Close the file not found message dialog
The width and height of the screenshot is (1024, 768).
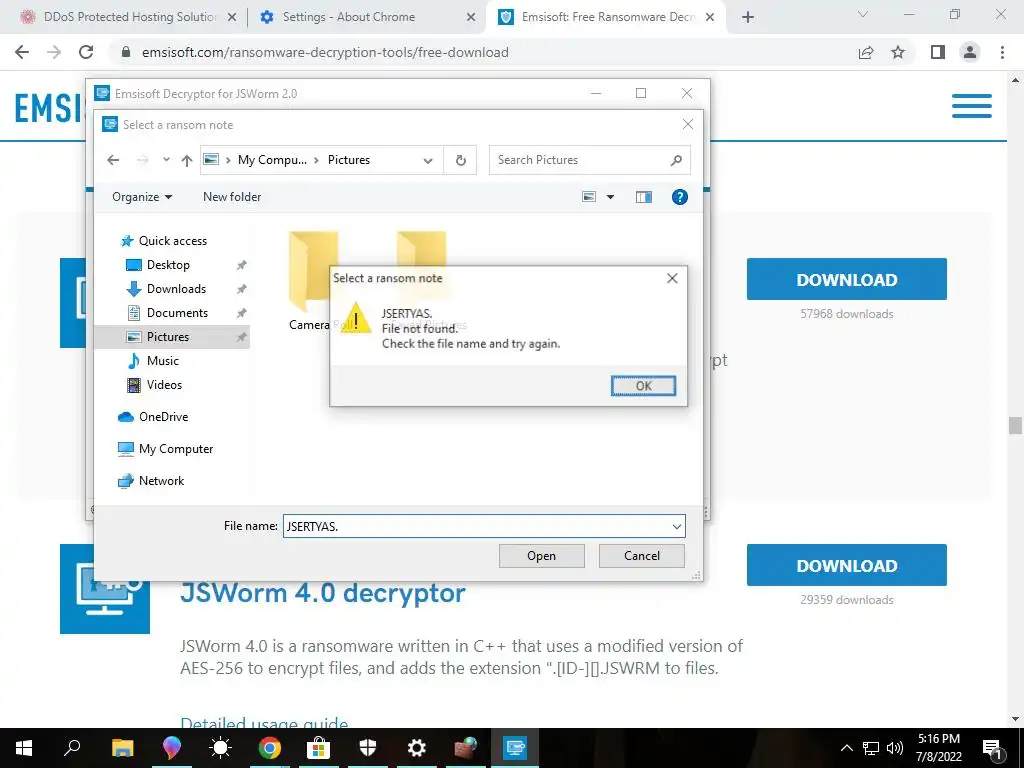click(672, 278)
